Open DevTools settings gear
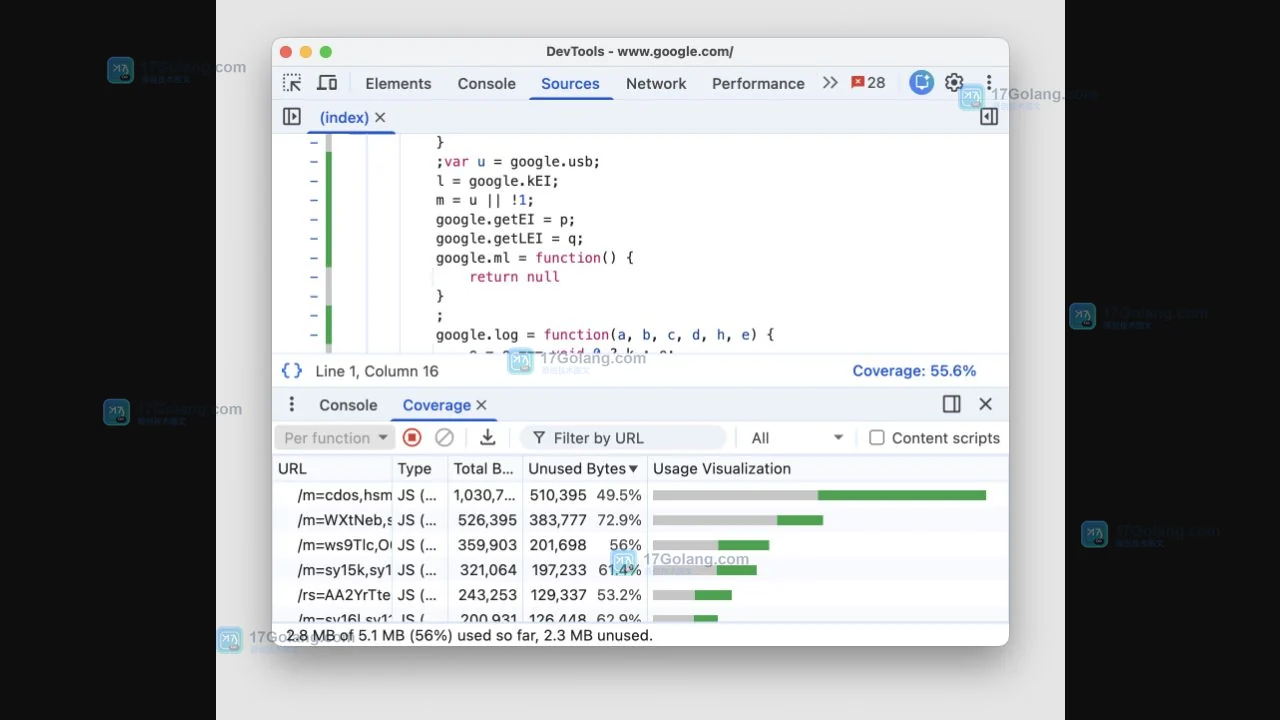 click(954, 83)
